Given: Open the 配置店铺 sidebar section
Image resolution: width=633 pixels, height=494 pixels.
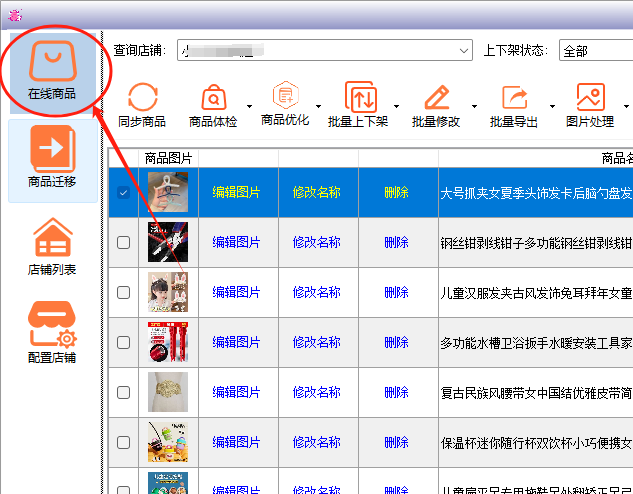Looking at the screenshot, I should point(52,334).
